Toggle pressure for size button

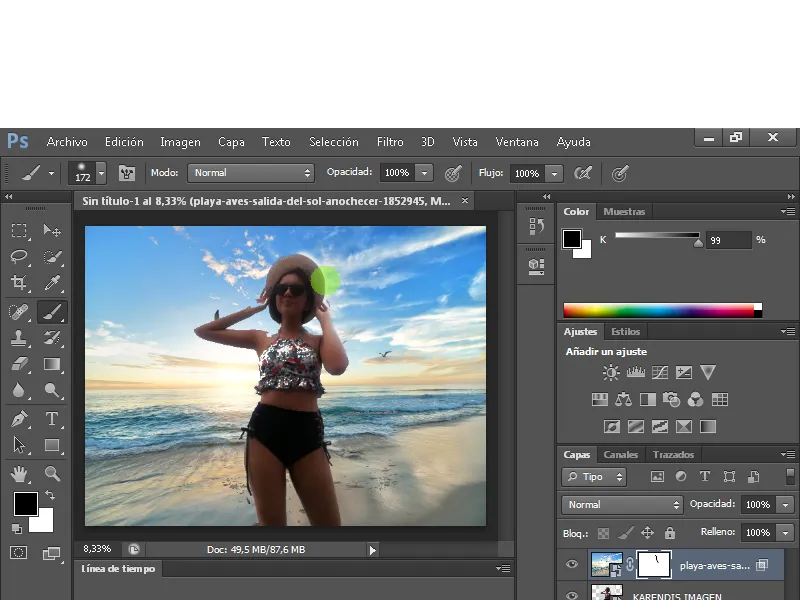point(619,173)
